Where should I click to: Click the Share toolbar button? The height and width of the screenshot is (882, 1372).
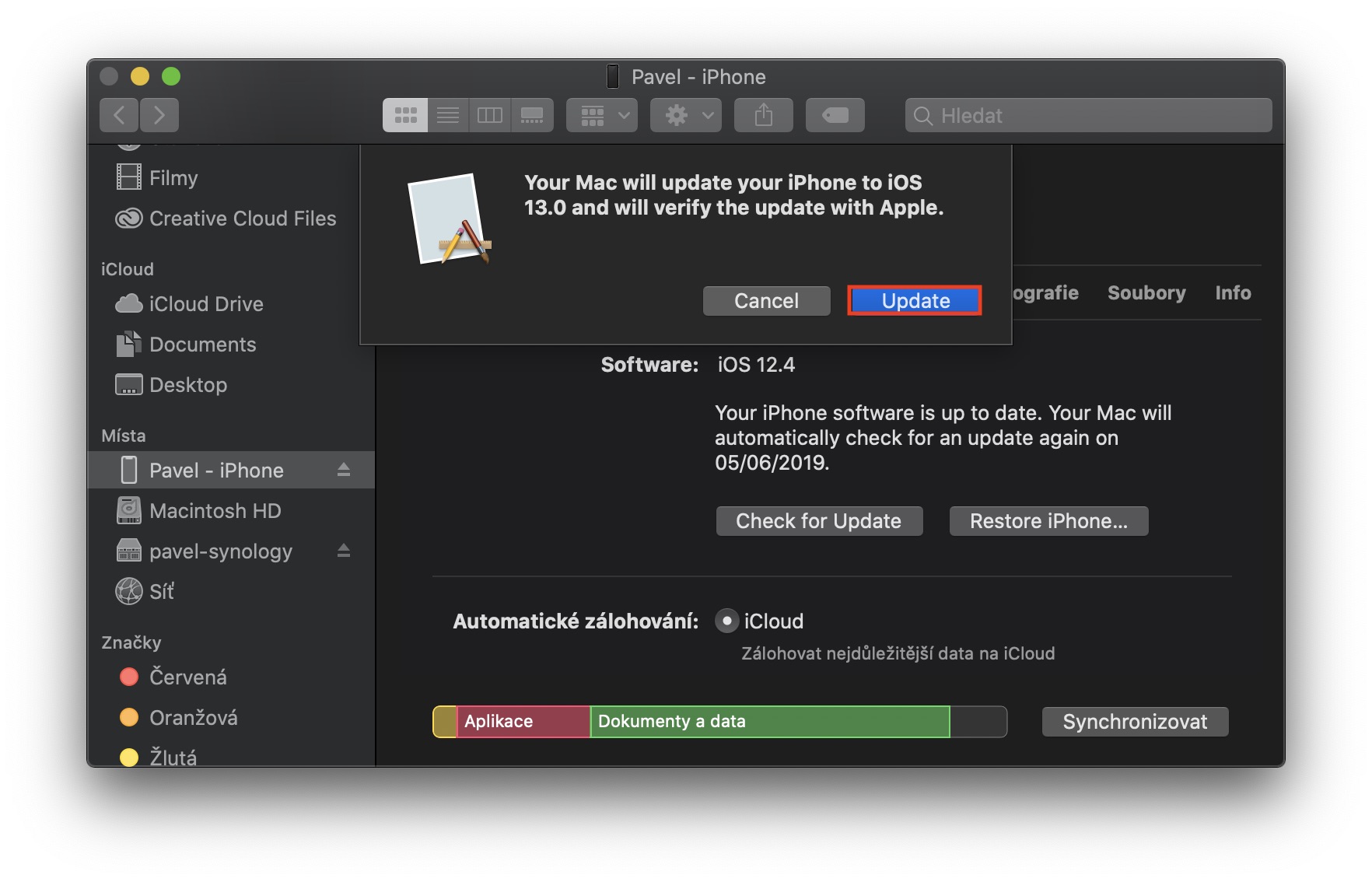click(x=764, y=116)
